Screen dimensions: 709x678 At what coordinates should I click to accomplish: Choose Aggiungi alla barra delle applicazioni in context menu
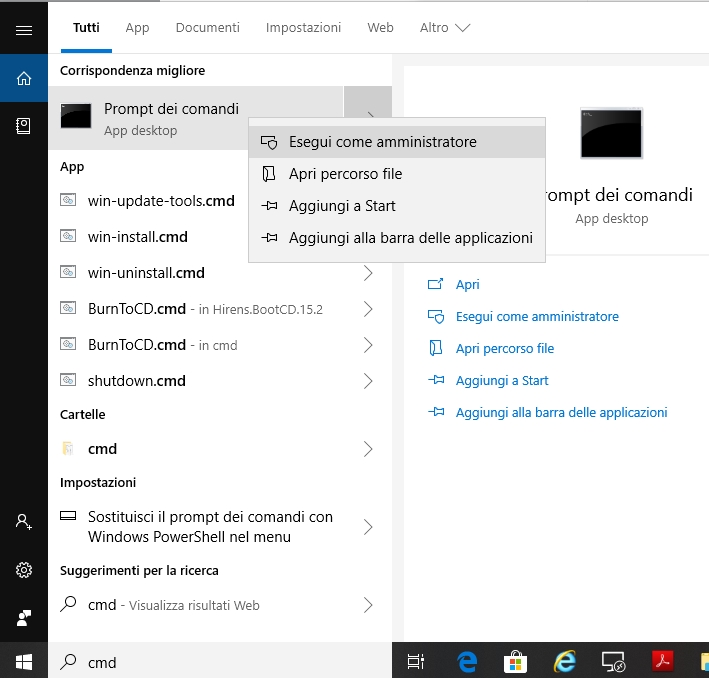pyautogui.click(x=397, y=238)
